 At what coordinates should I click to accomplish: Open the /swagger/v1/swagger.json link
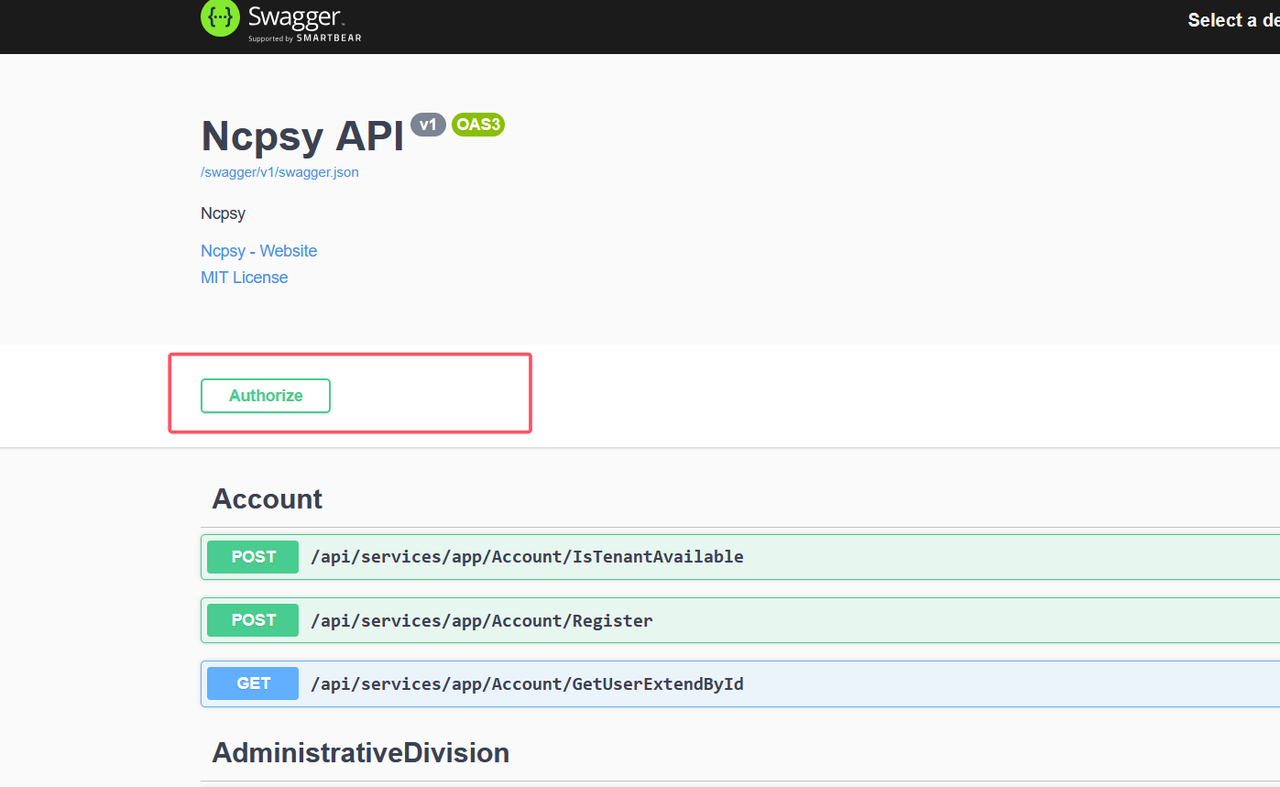tap(280, 172)
